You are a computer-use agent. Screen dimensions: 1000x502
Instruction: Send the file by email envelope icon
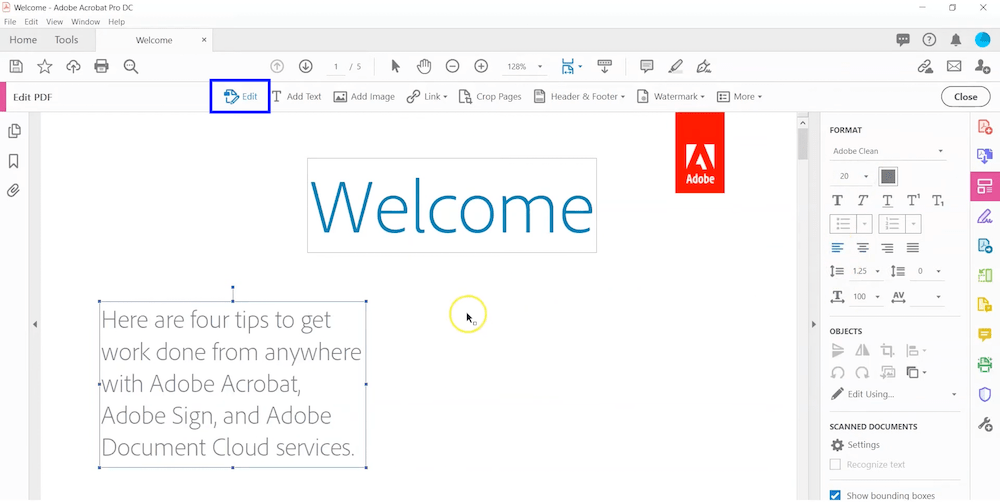[953, 66]
